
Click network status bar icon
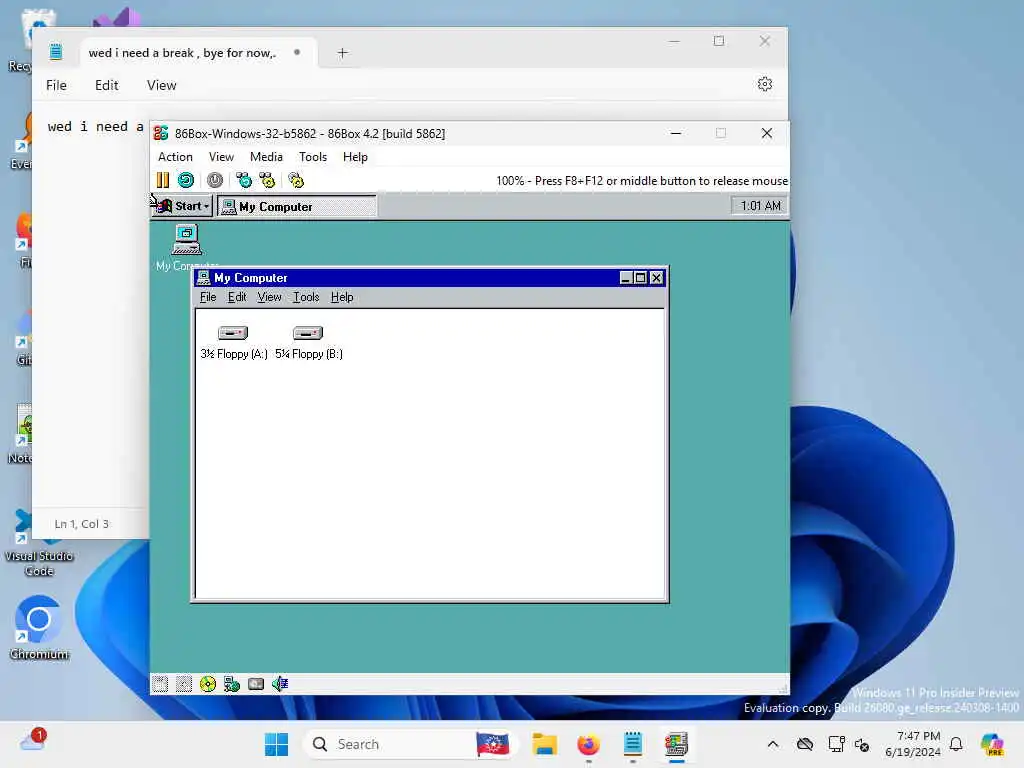pos(232,684)
